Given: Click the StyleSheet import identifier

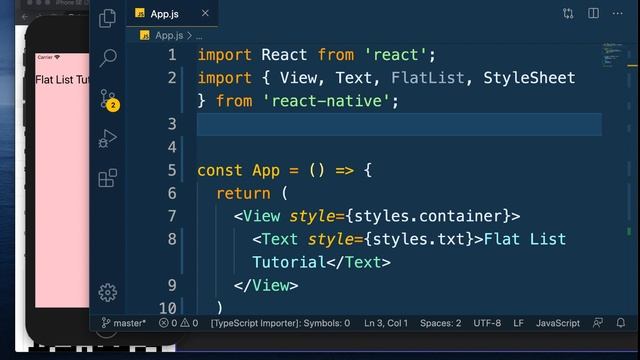Looking at the screenshot, I should (529, 78).
